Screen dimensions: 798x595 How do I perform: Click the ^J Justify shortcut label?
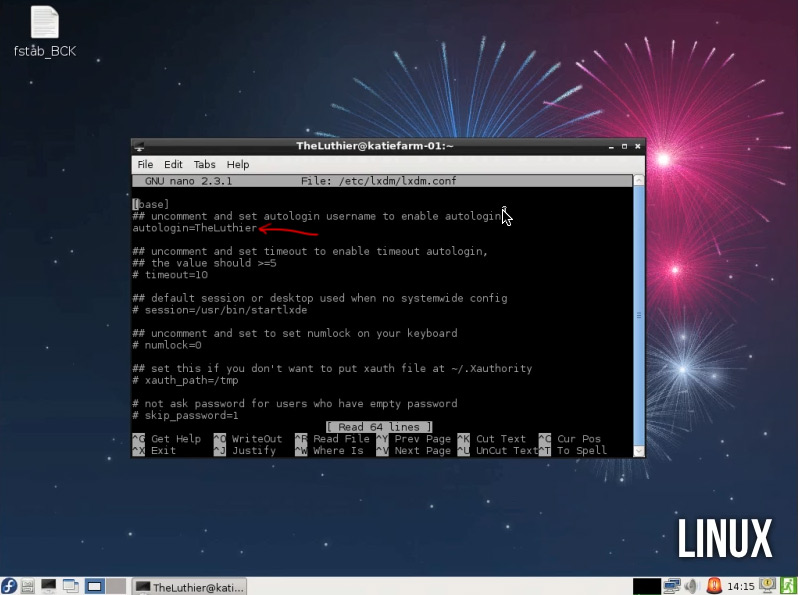tap(245, 450)
